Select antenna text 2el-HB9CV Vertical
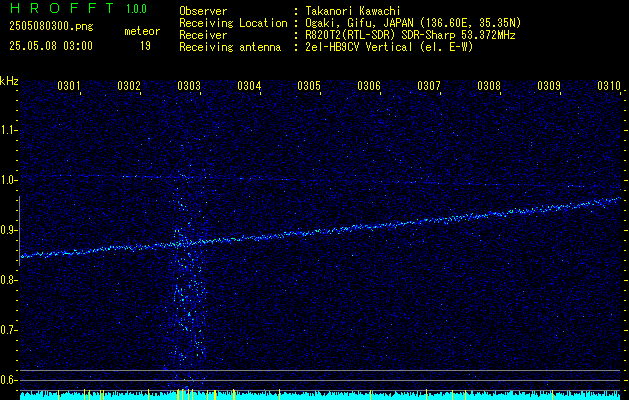Image resolution: width=629 pixels, height=400 pixels. click(359, 47)
